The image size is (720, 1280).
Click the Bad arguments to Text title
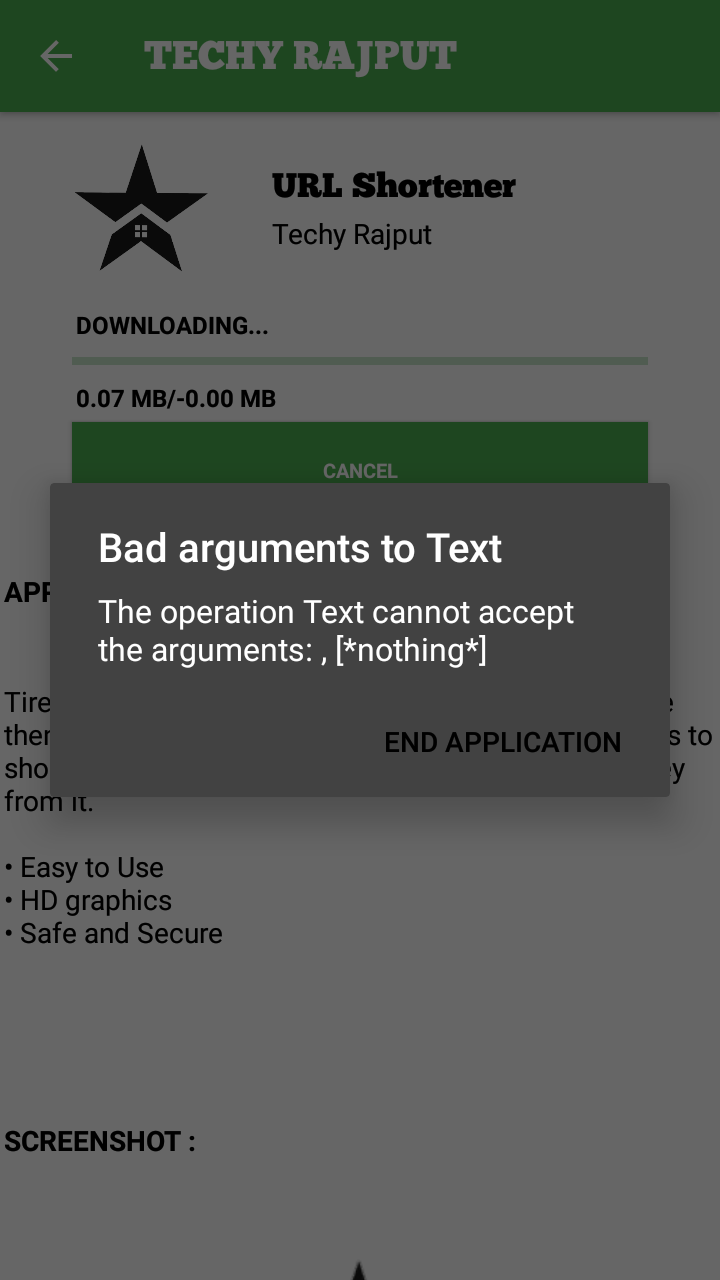(300, 548)
